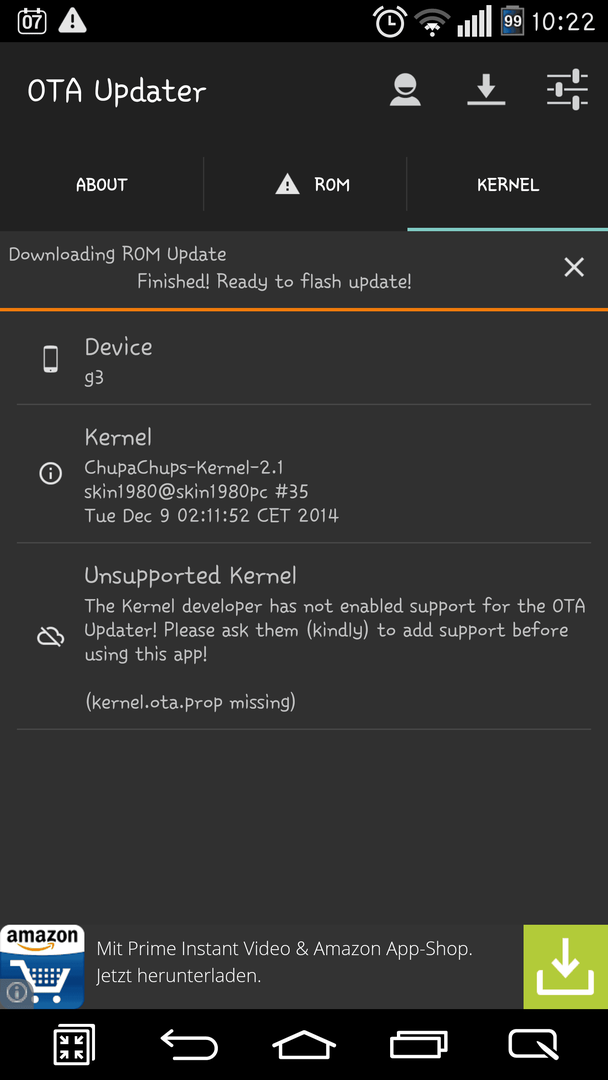Screen dimensions: 608x1080
Task: Open settings via the sliders icon
Action: [567, 90]
